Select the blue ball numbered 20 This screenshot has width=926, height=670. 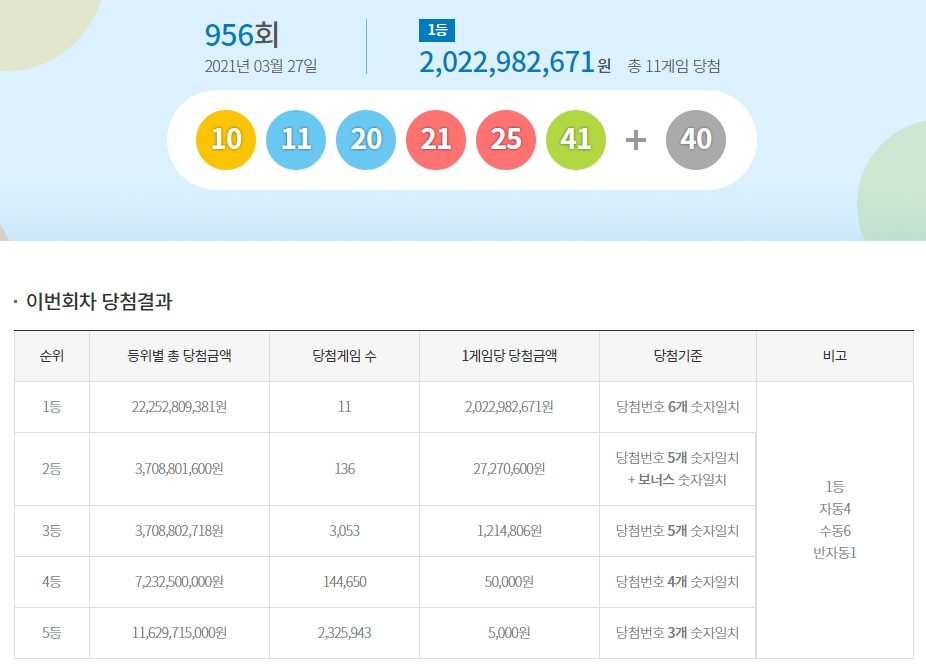coord(366,138)
